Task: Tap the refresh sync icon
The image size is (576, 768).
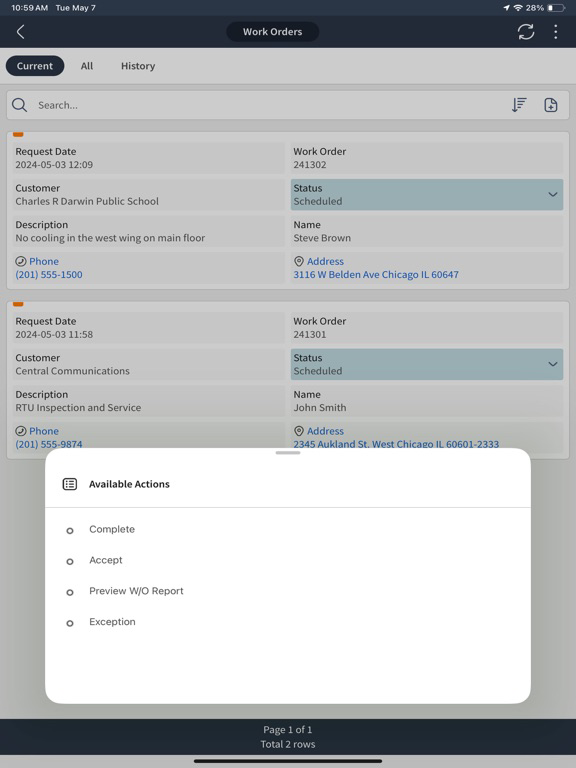Action: tap(526, 32)
